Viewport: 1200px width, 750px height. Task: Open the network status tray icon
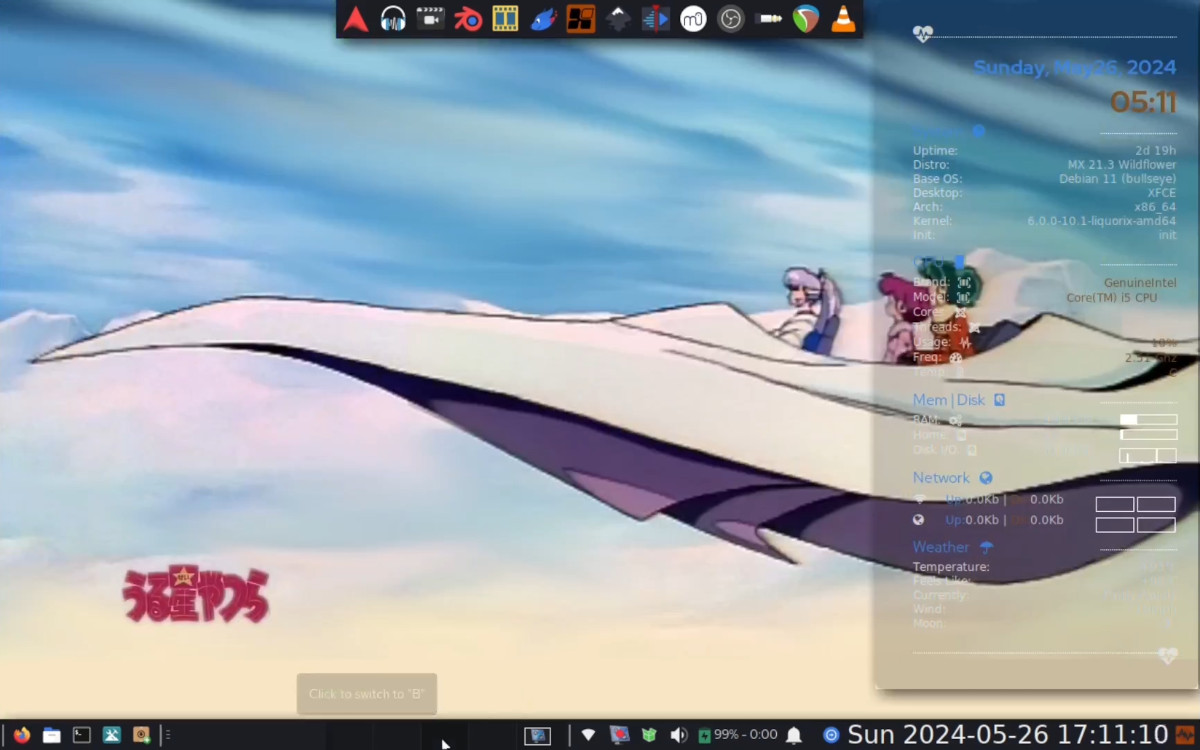[588, 735]
